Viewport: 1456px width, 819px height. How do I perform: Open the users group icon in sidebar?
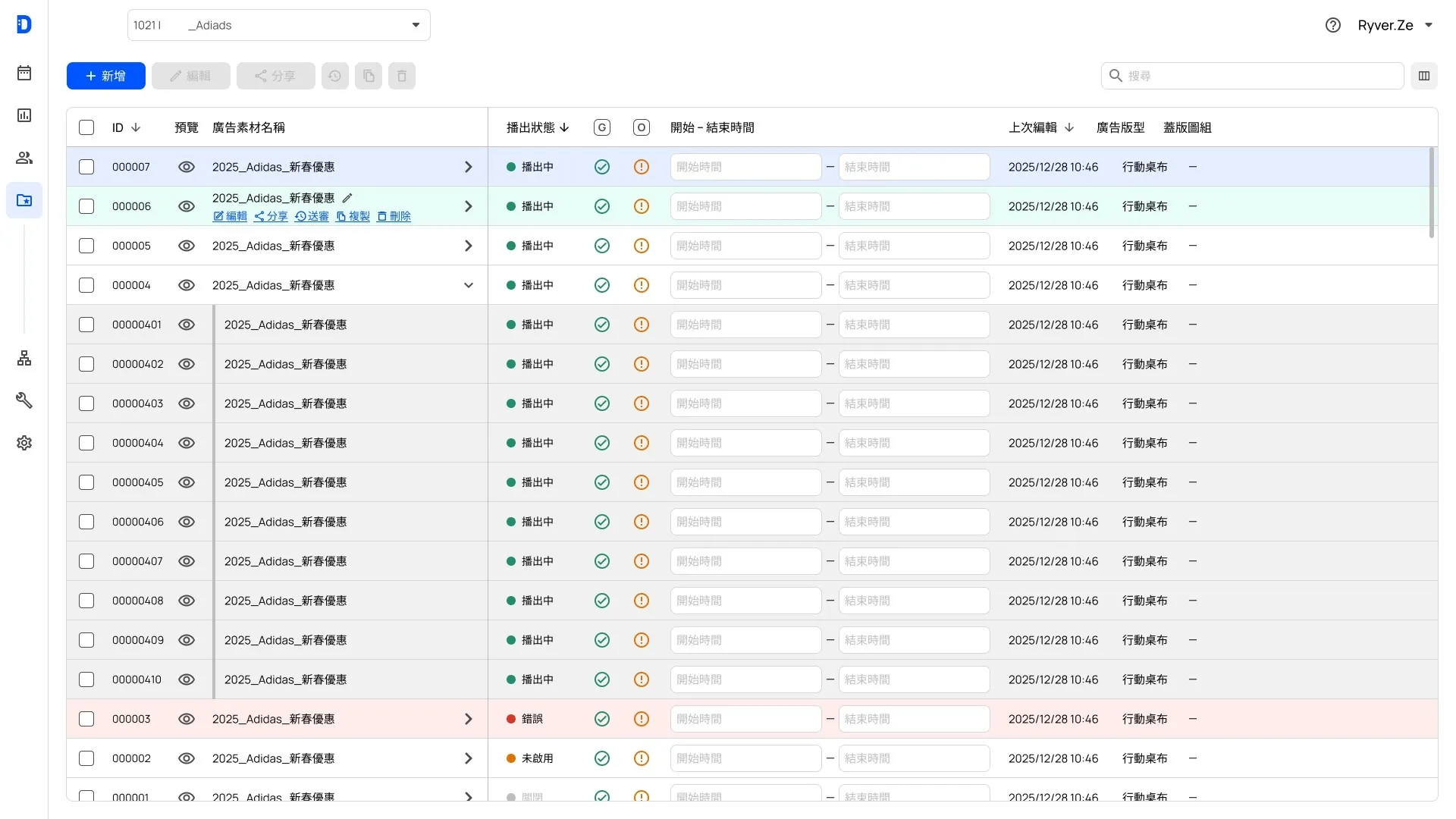pos(24,158)
